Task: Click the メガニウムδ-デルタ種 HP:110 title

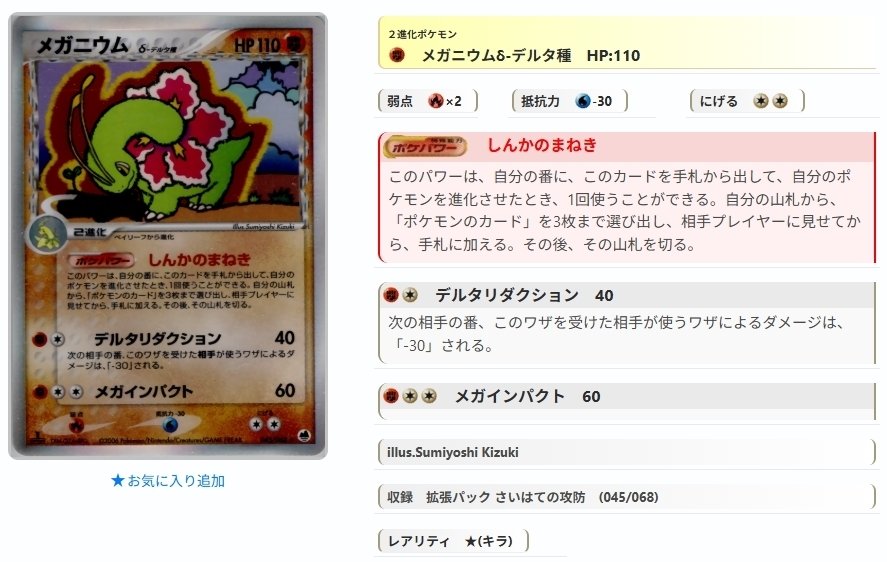Action: tap(531, 55)
